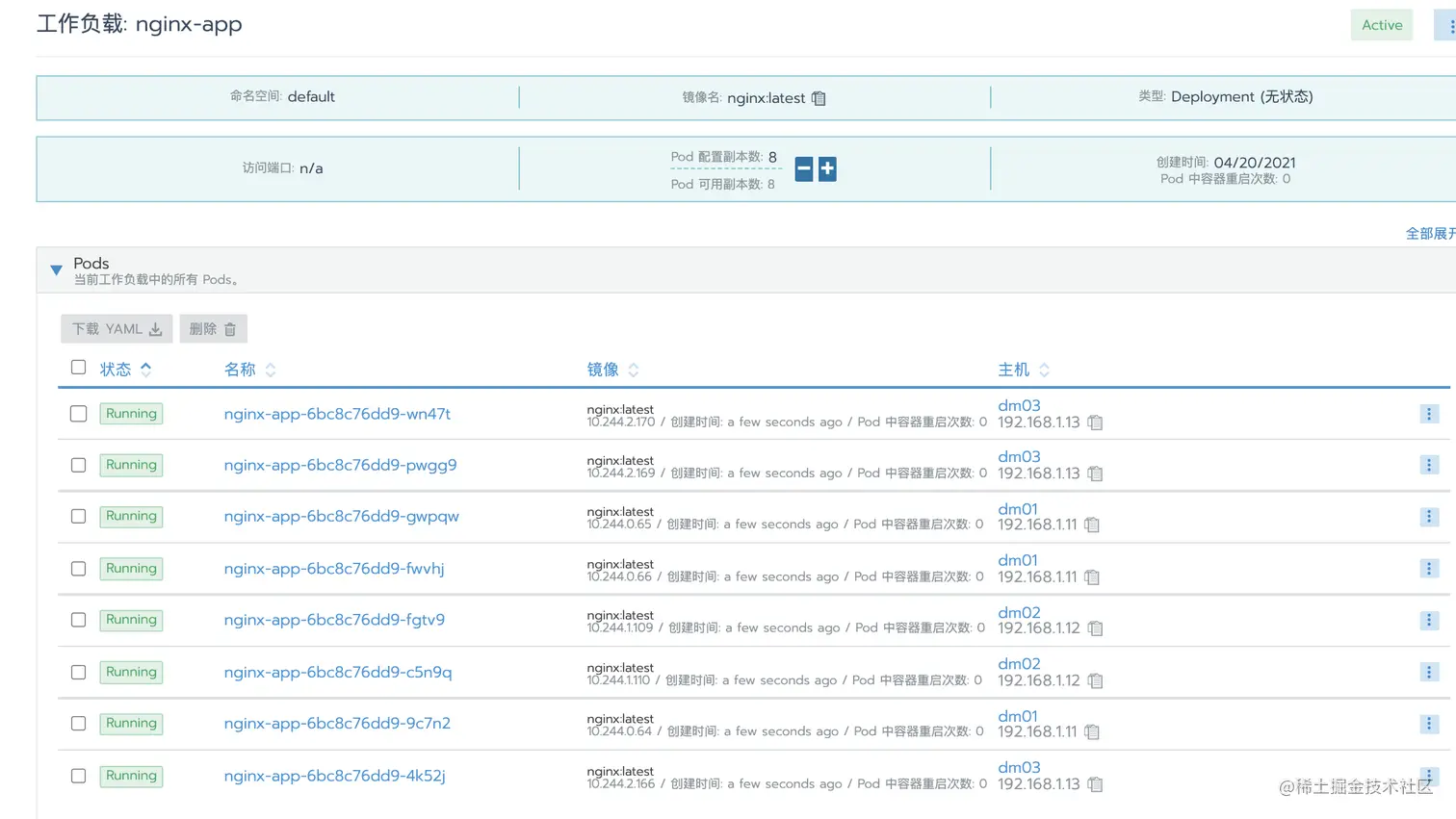Select checkbox for pod c5n9q
1456x819 pixels.
79,672
